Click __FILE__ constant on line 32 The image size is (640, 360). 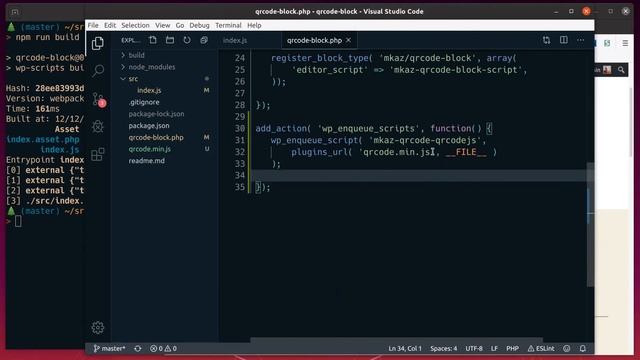coord(466,152)
